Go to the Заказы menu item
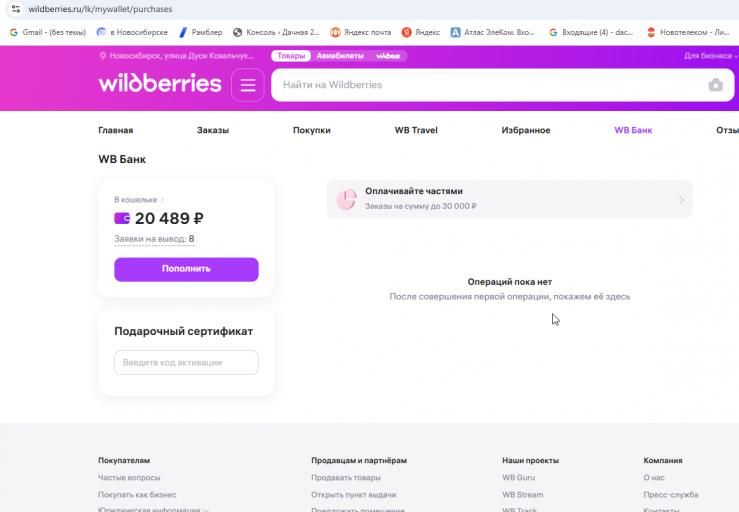The height and width of the screenshot is (512, 739). point(213,130)
